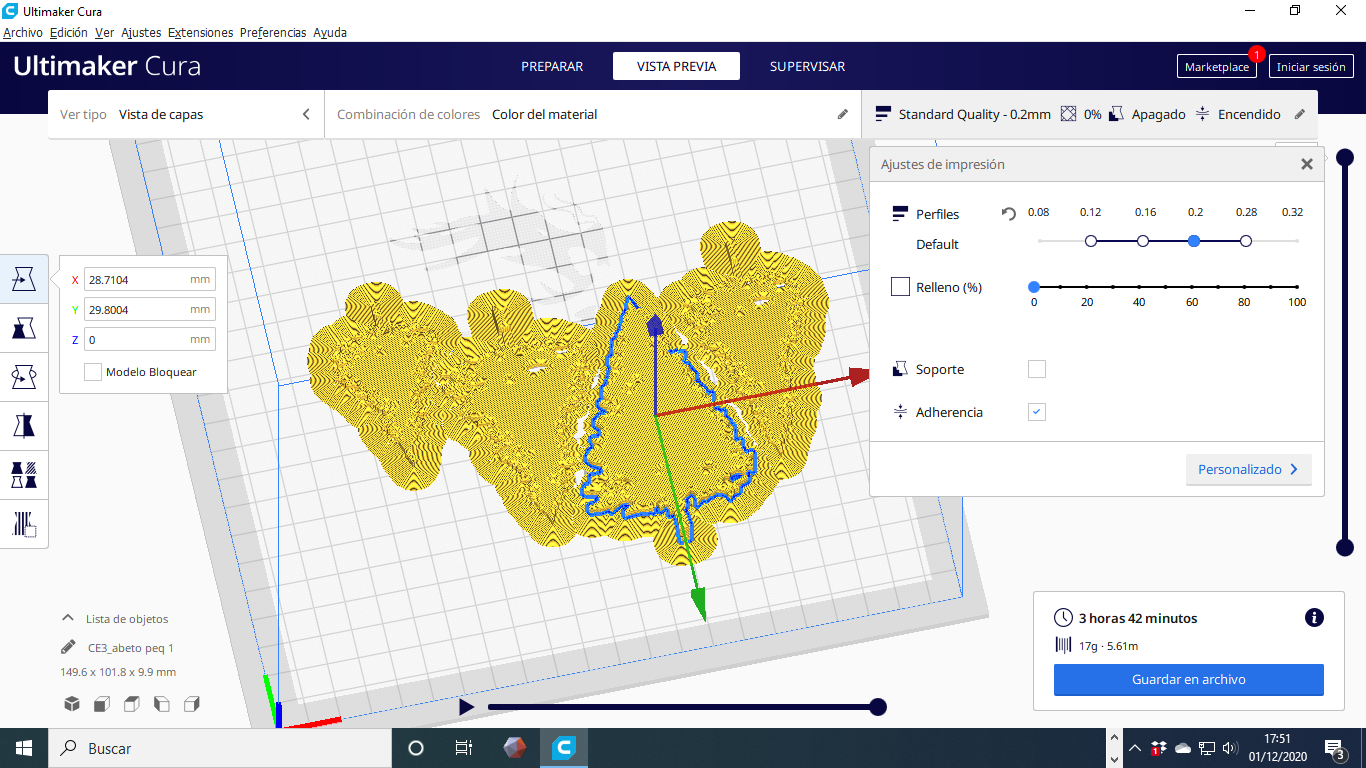Viewport: 1366px width, 768px height.
Task: Uncheck the Adherencia checkbox
Action: pyautogui.click(x=1037, y=412)
